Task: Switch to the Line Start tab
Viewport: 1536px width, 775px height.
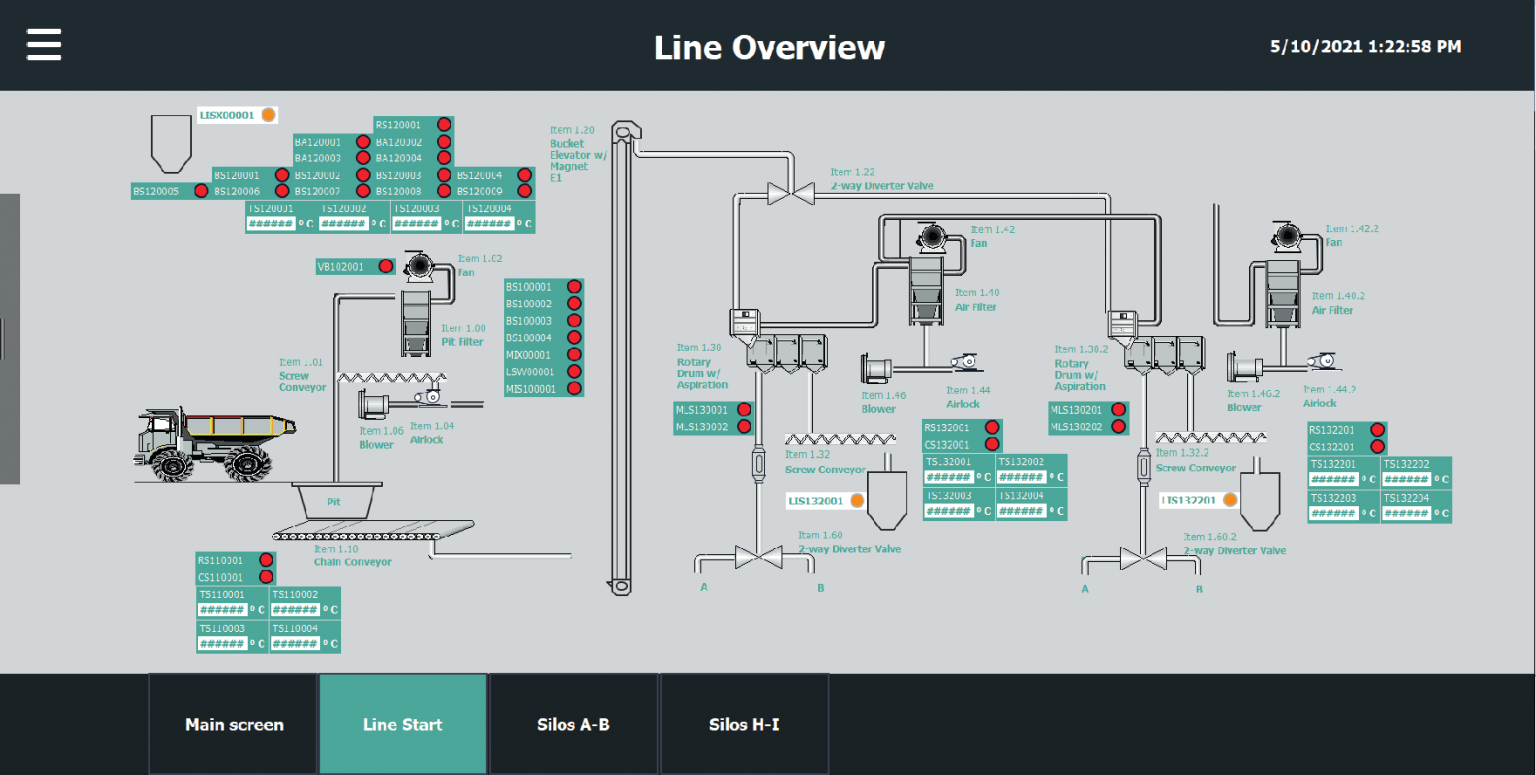Action: point(403,724)
